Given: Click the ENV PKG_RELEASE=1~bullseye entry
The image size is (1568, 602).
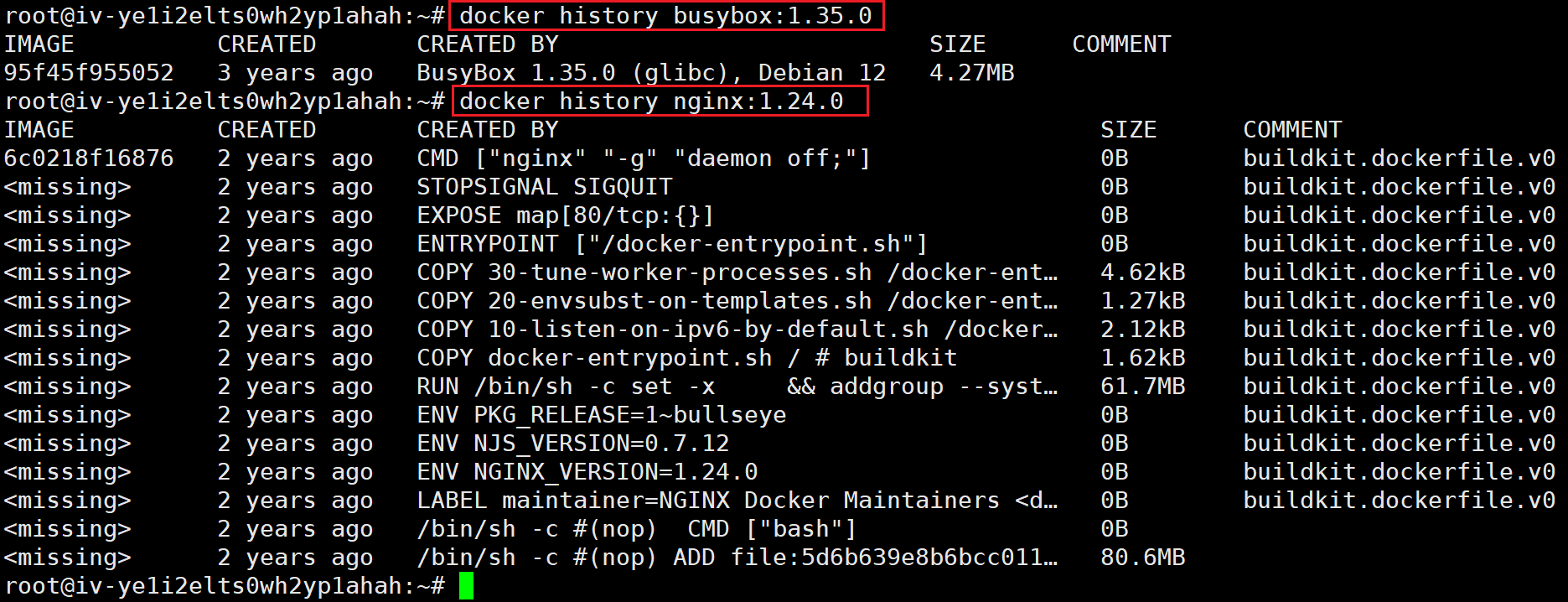Looking at the screenshot, I should (602, 415).
